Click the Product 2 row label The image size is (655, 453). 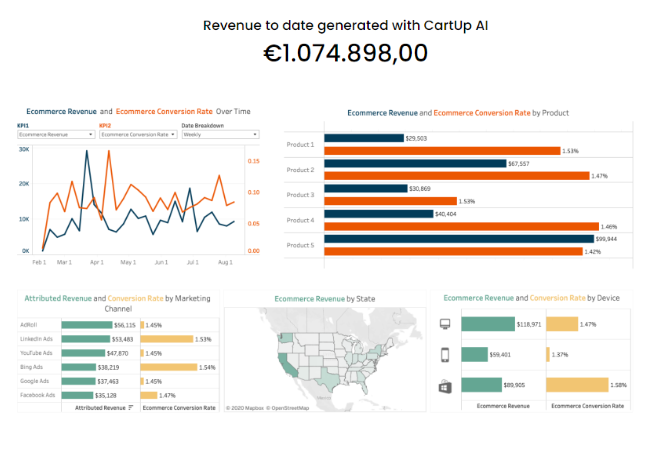(300, 170)
